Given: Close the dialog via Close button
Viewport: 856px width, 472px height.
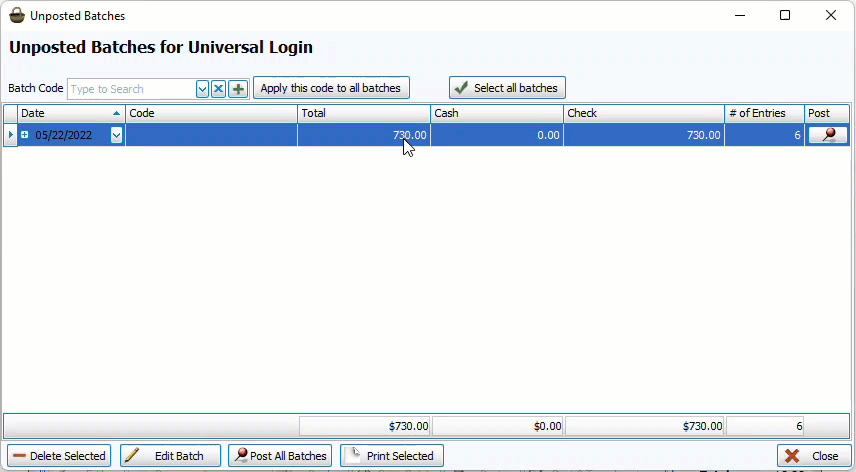Looking at the screenshot, I should tap(812, 456).
